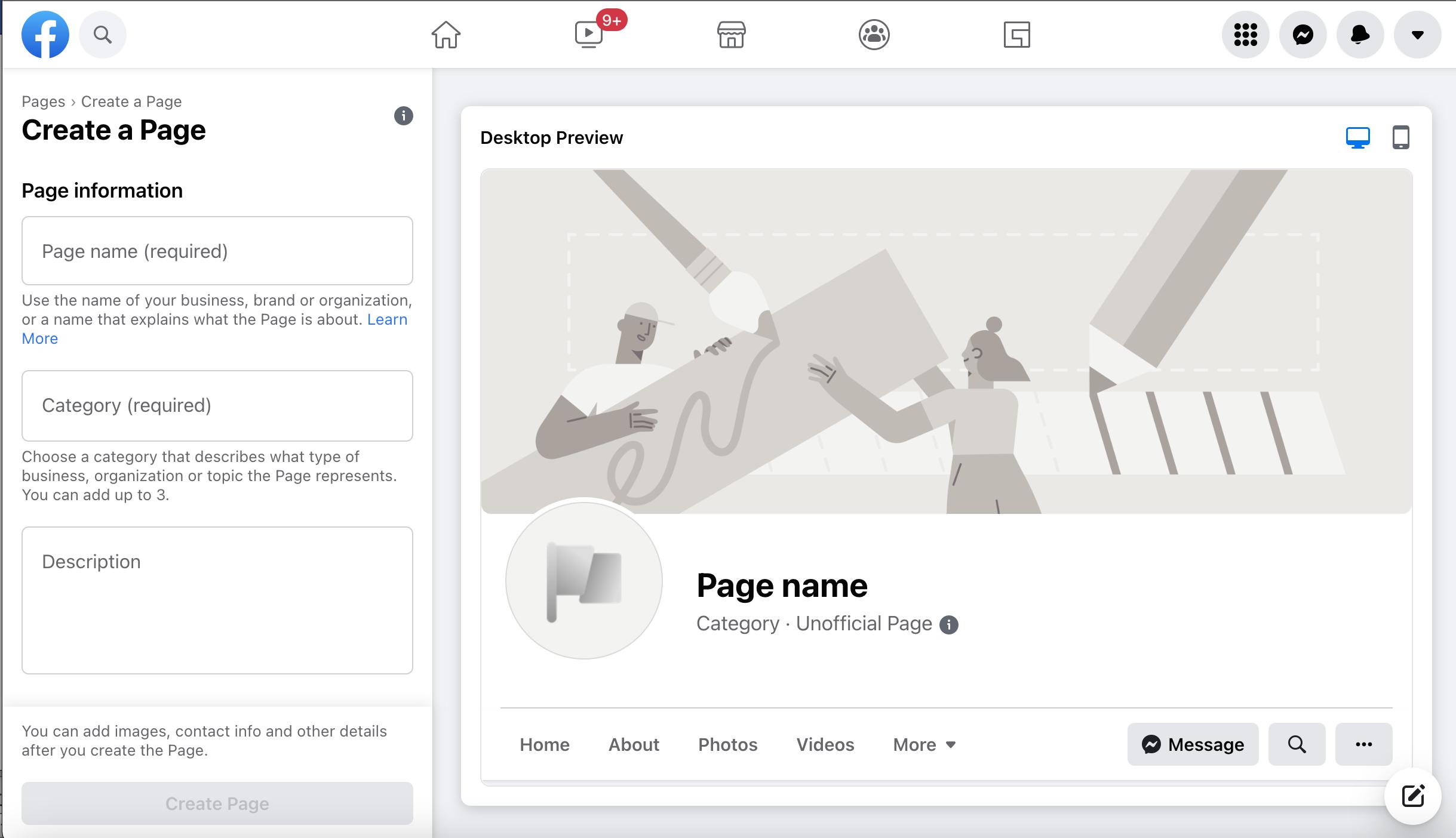The image size is (1456, 838).
Task: Switch to desktop preview mode
Action: click(1357, 138)
